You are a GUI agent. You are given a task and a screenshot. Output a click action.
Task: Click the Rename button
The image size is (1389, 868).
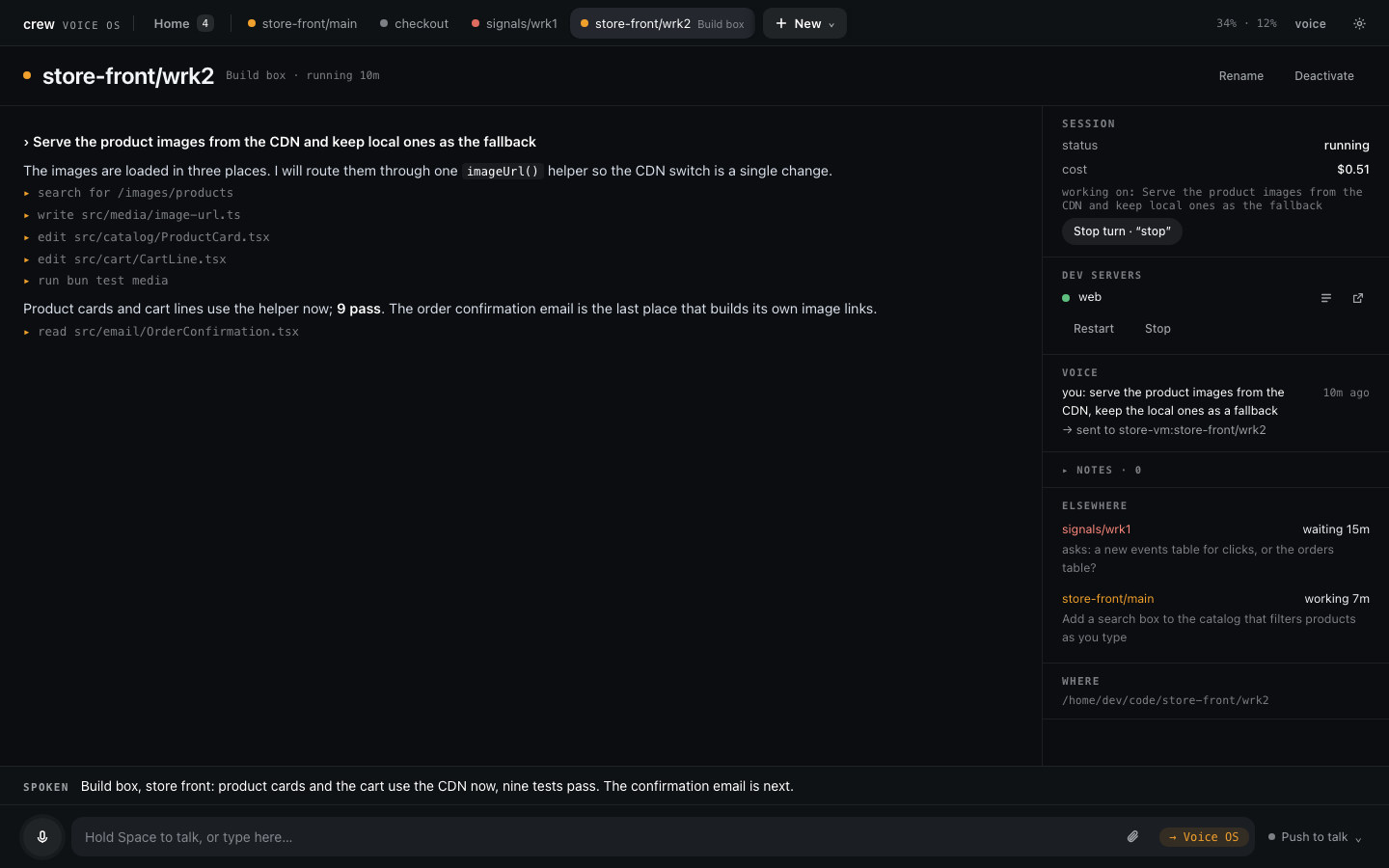click(1240, 76)
